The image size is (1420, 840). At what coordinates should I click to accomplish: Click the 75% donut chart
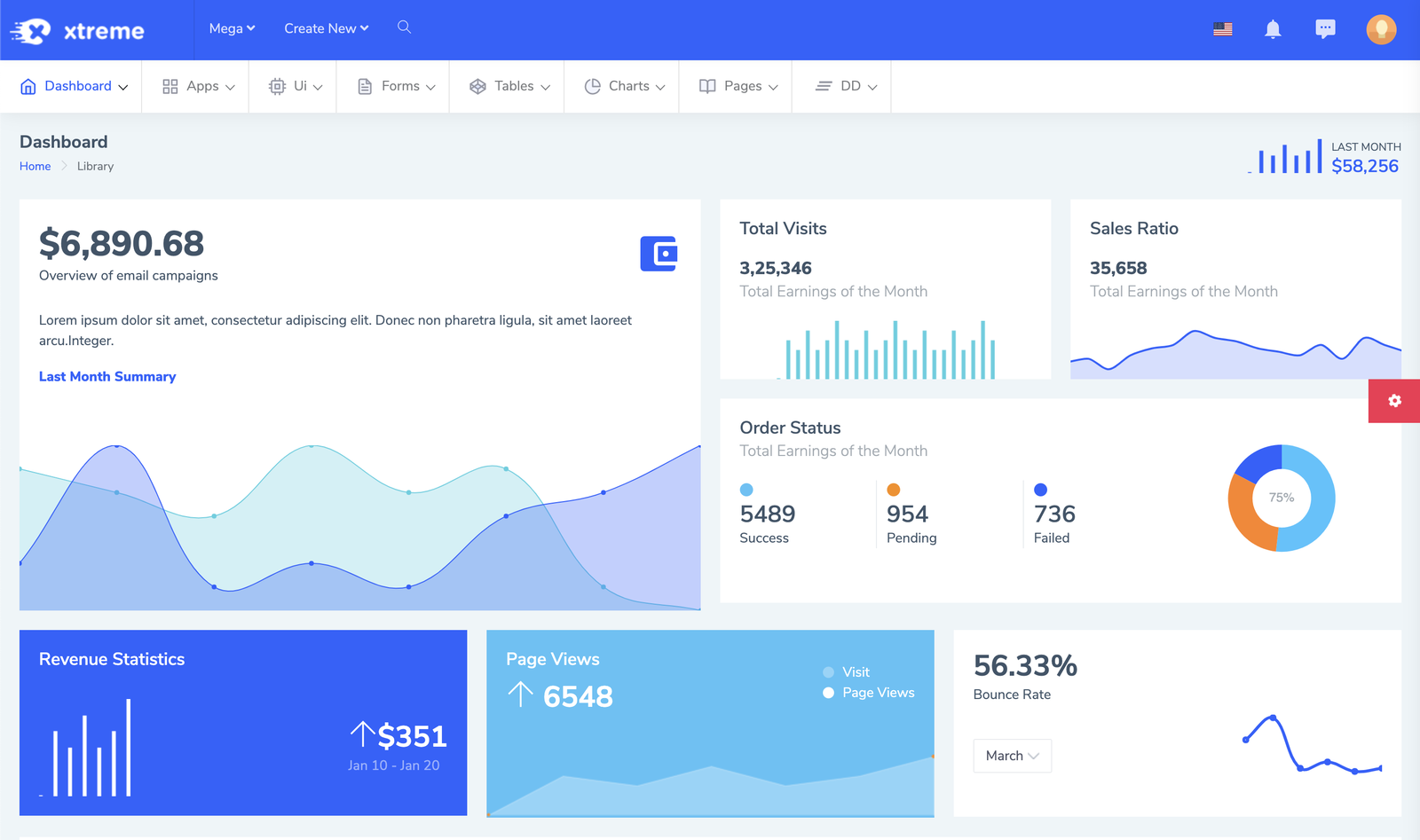coord(1282,498)
